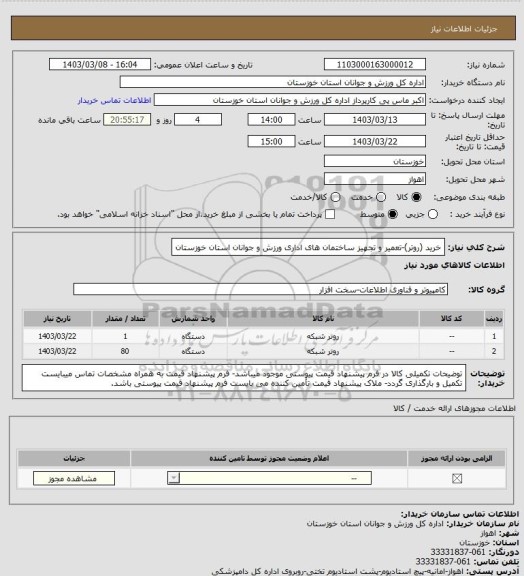Screen dimensions: 524x576
Task: Click the announcement date field 1403/03/08 - 16:04
Action: coord(100,65)
